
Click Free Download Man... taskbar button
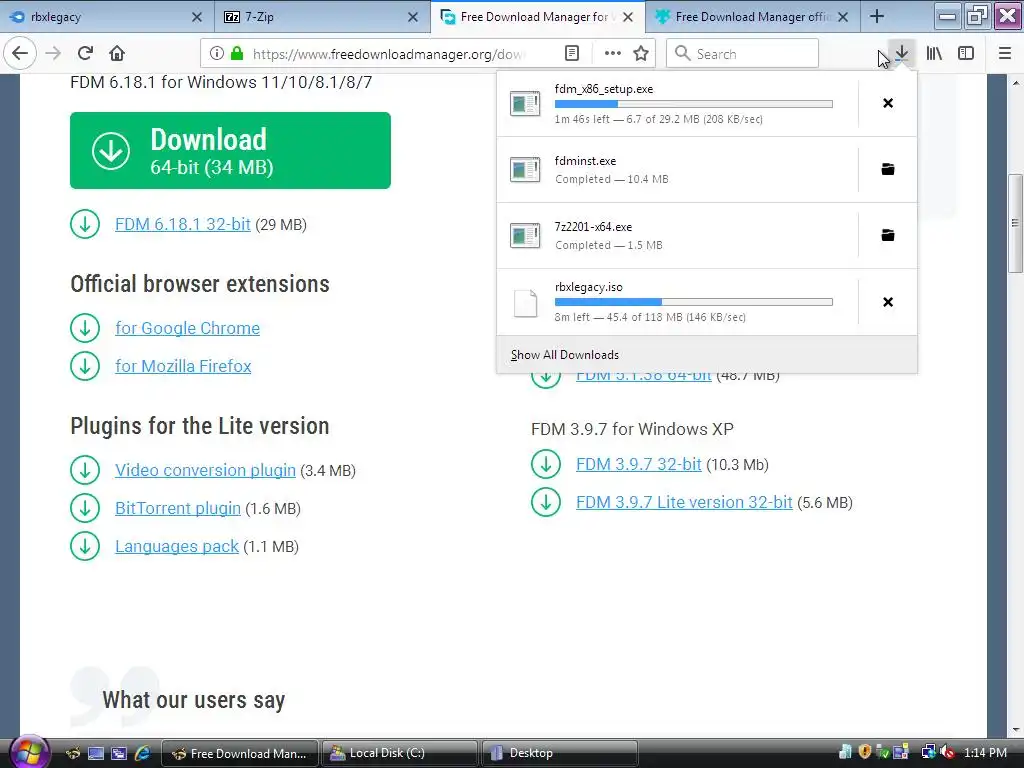click(240, 753)
